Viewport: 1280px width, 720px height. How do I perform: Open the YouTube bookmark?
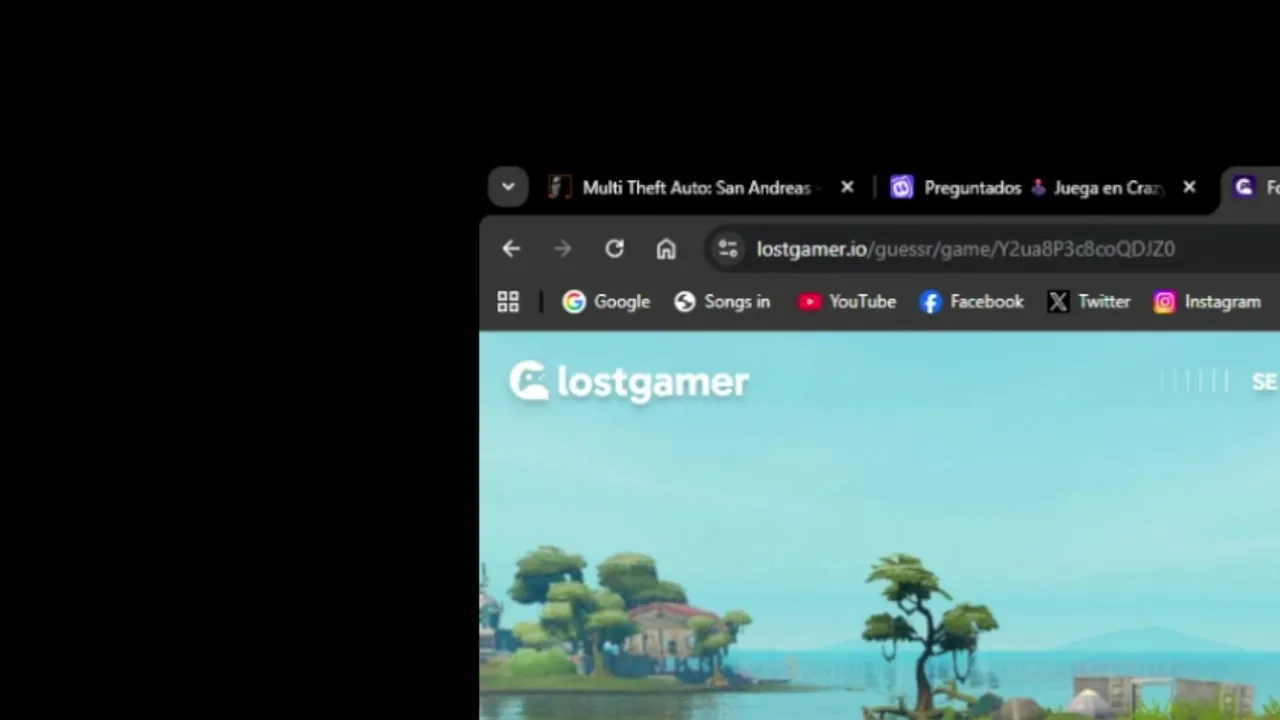click(x=847, y=302)
